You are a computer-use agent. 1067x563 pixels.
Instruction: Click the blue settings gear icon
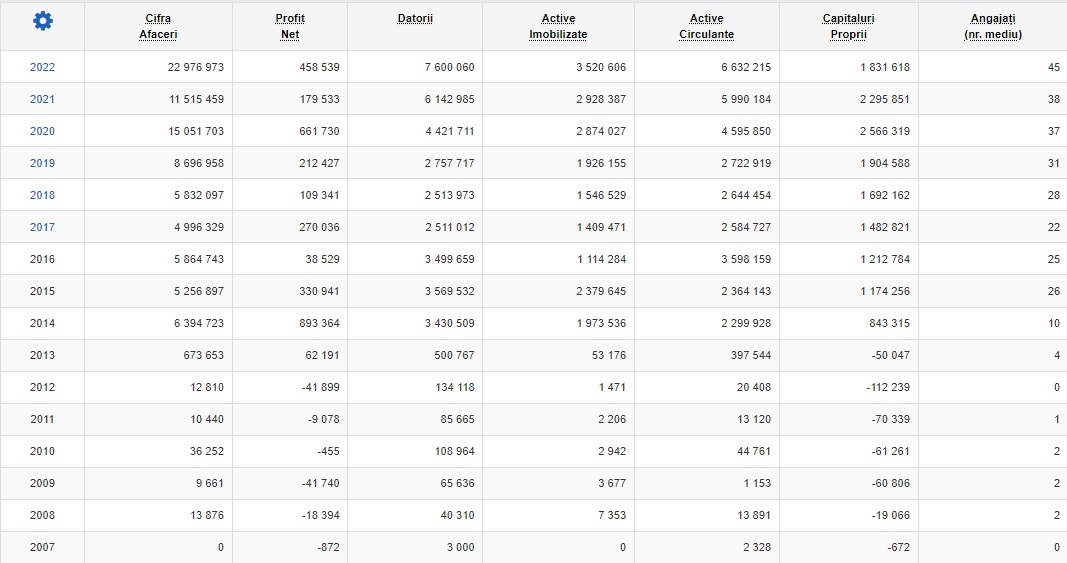point(42,21)
